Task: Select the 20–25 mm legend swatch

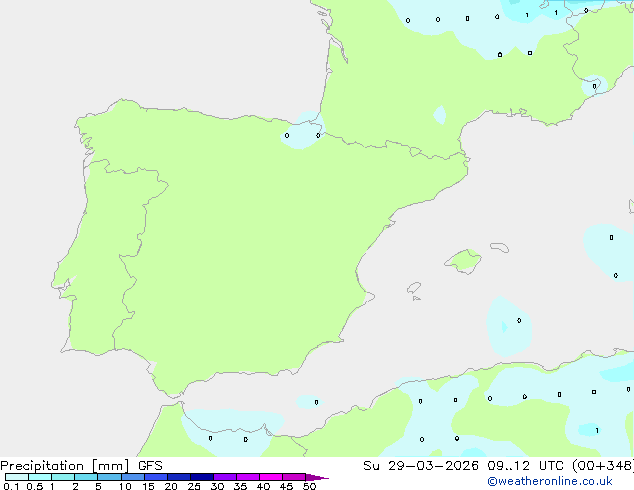Action: click(179, 477)
